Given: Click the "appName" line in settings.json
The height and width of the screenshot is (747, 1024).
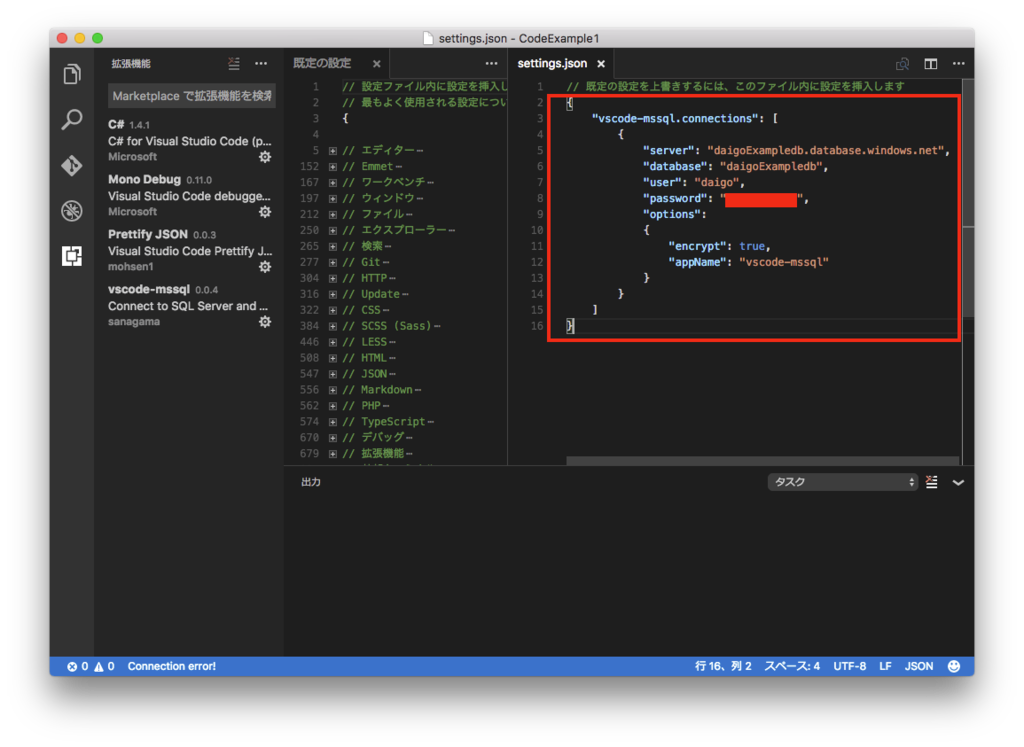Looking at the screenshot, I should point(748,262).
